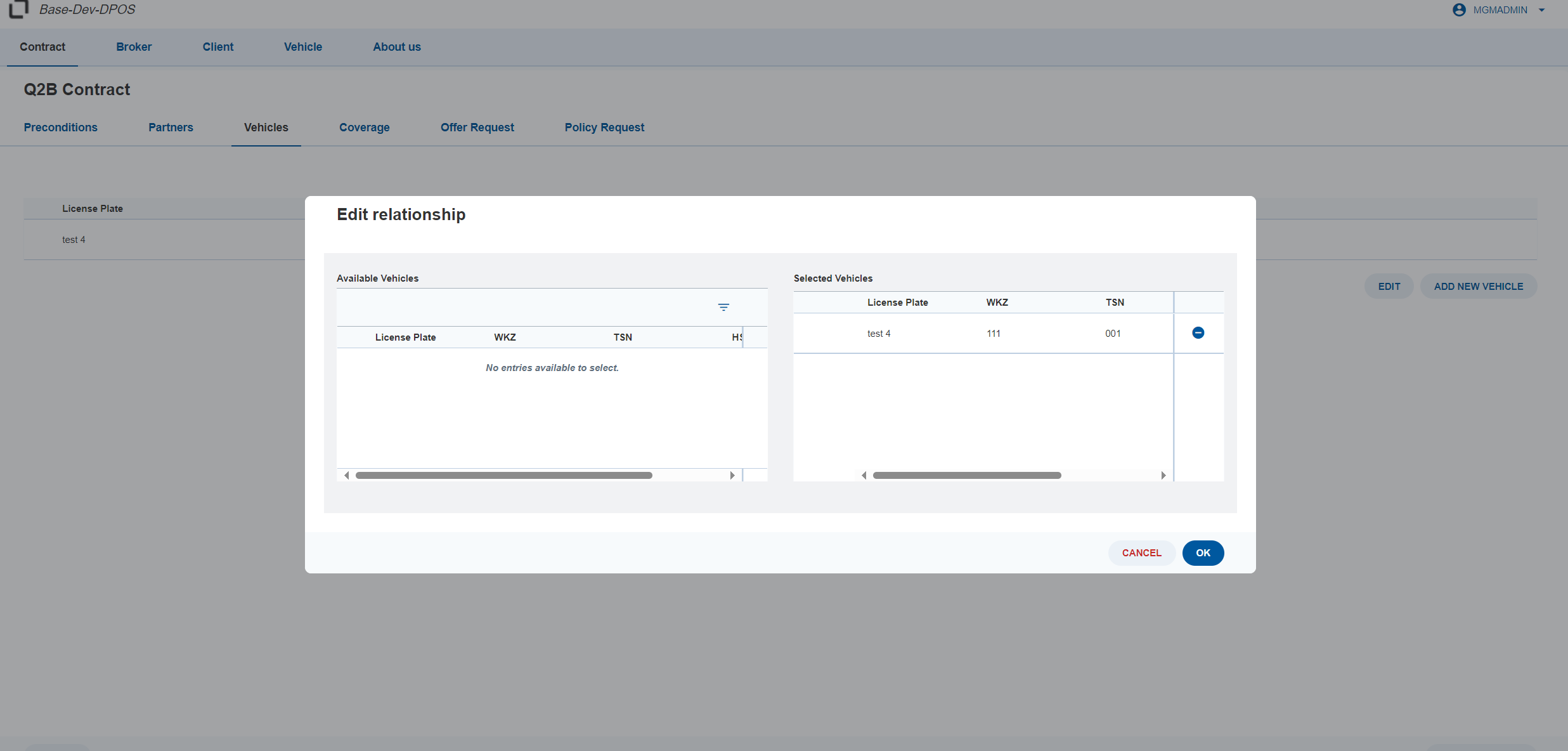Click the MGMADMIN user account icon
This screenshot has width=1568, height=751.
[x=1459, y=10]
